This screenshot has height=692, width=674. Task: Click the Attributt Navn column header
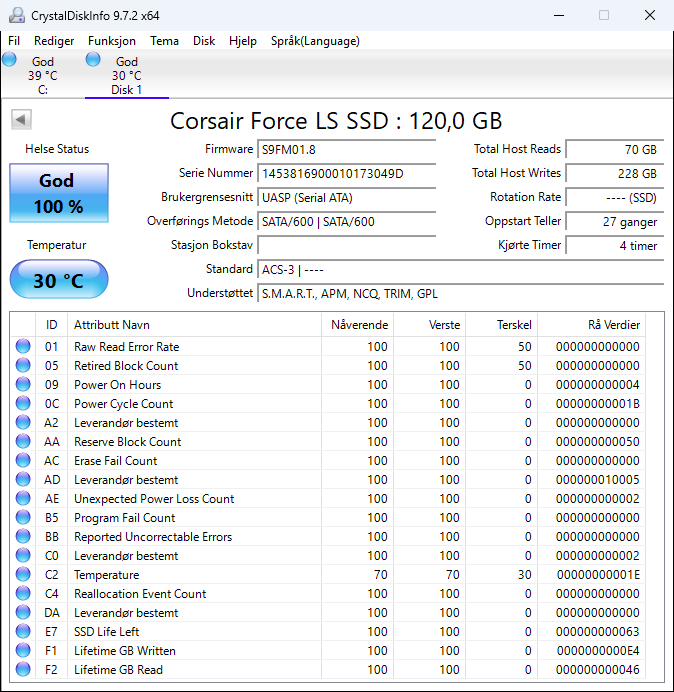(x=195, y=325)
